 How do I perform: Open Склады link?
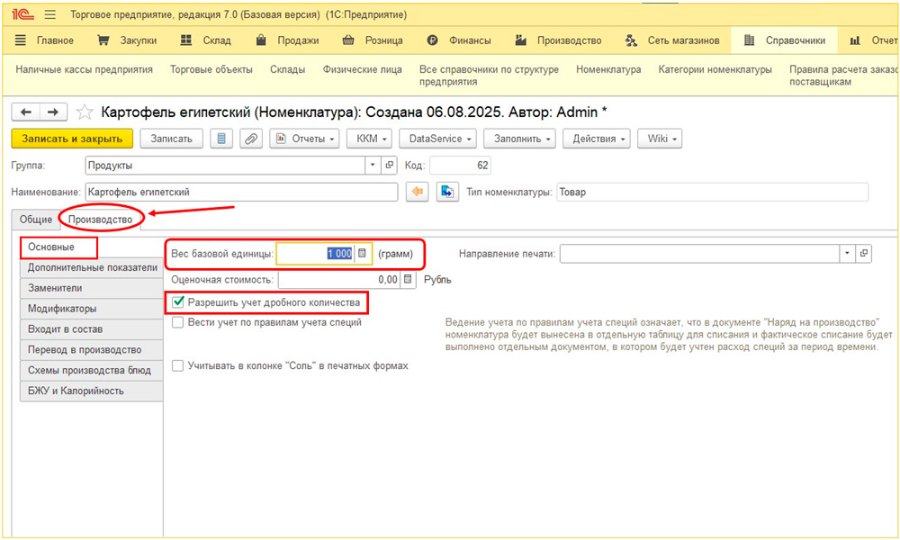[288, 69]
